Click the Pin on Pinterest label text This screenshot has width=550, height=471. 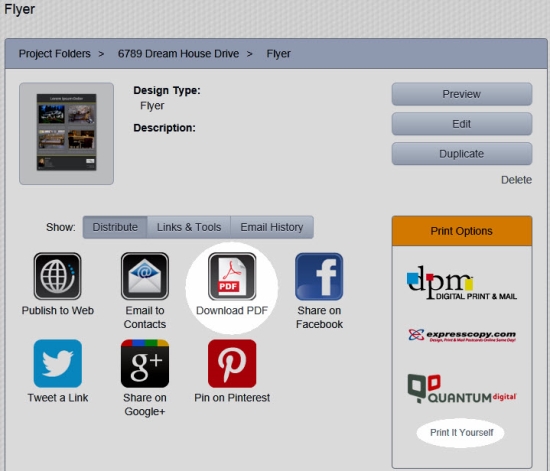232,398
